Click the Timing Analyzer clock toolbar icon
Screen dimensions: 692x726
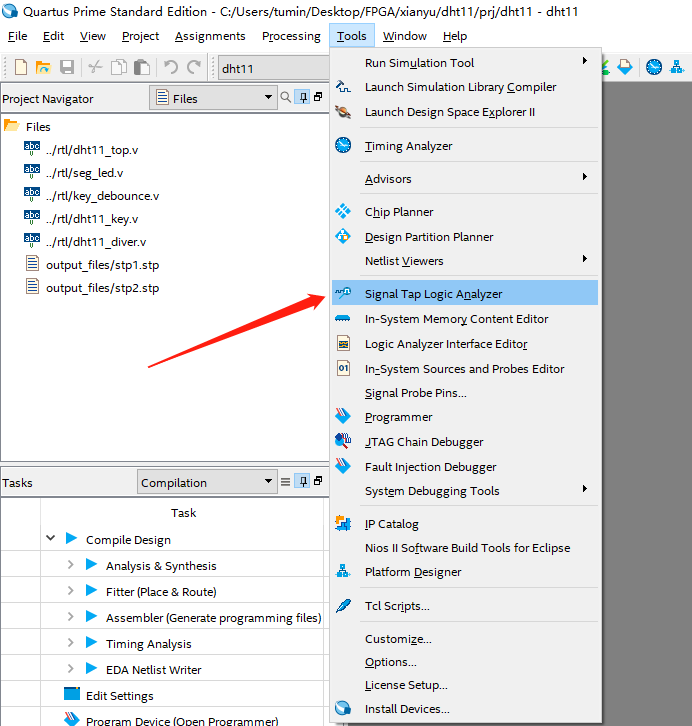click(654, 67)
